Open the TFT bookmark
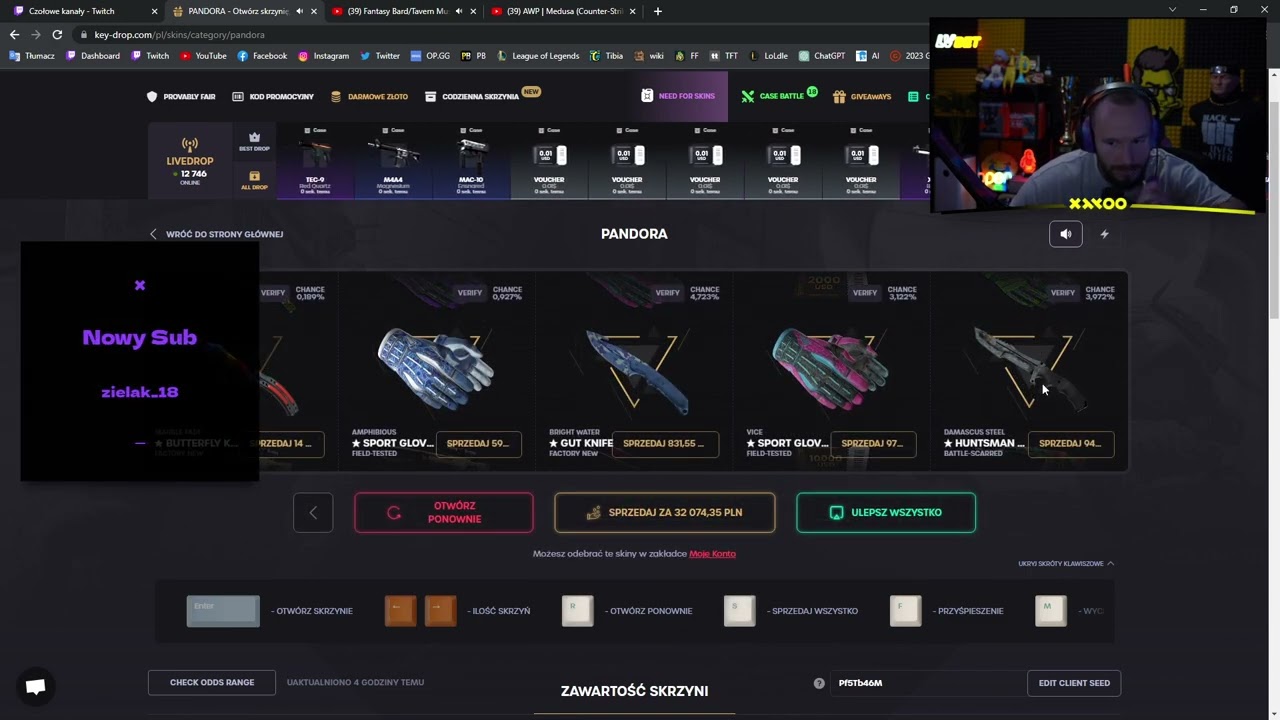 coord(724,56)
